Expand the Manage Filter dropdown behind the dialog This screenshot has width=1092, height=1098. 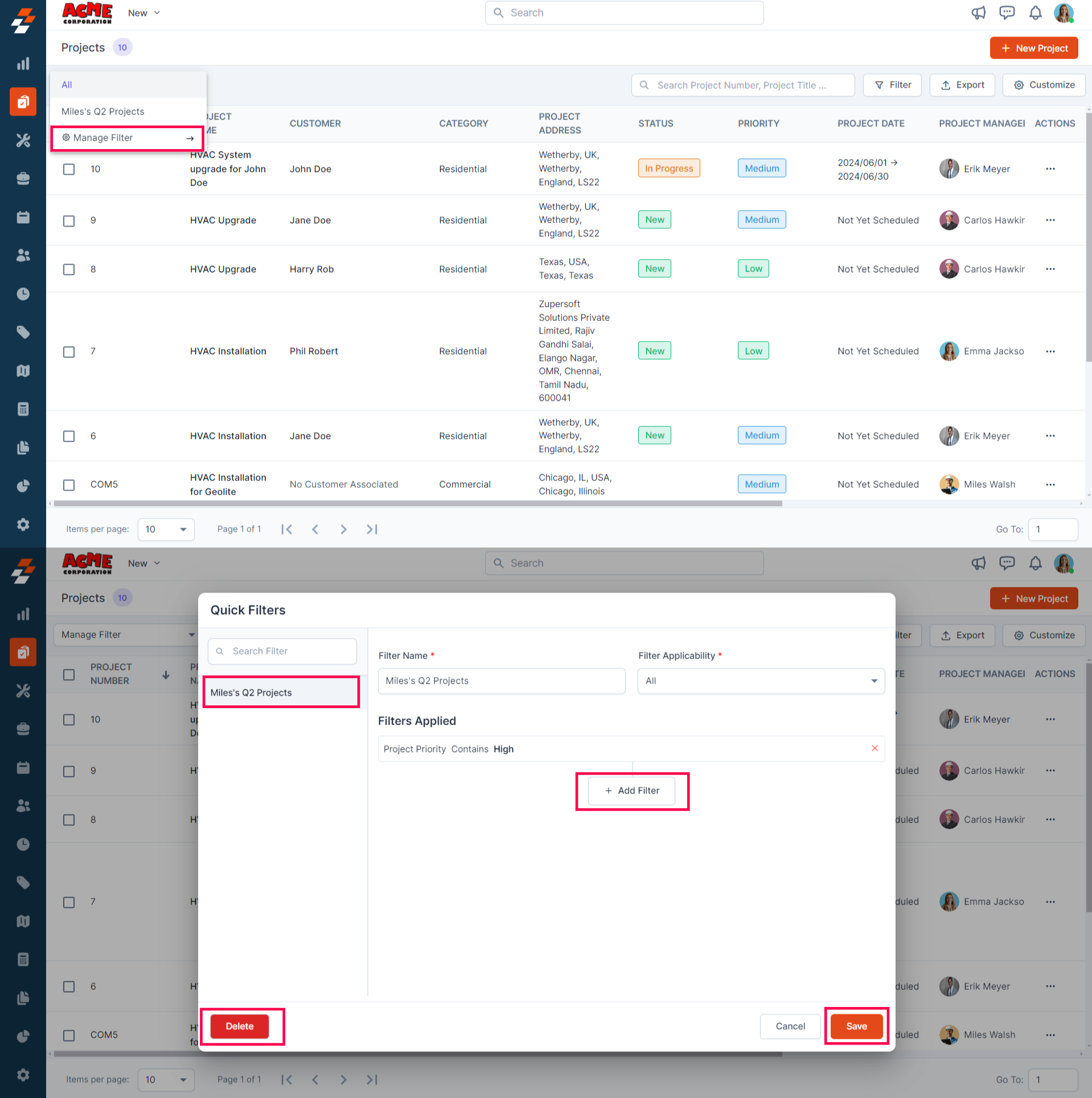(x=126, y=635)
